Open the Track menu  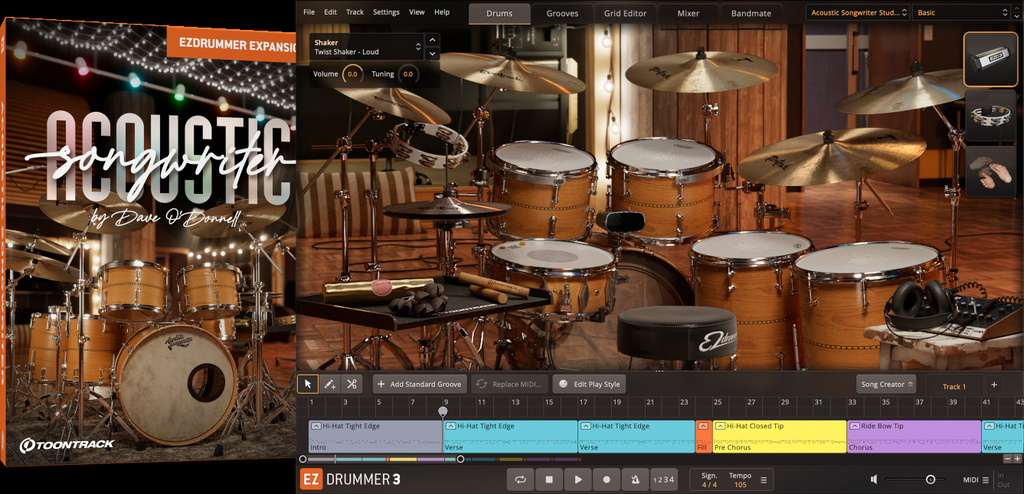[x=355, y=12]
